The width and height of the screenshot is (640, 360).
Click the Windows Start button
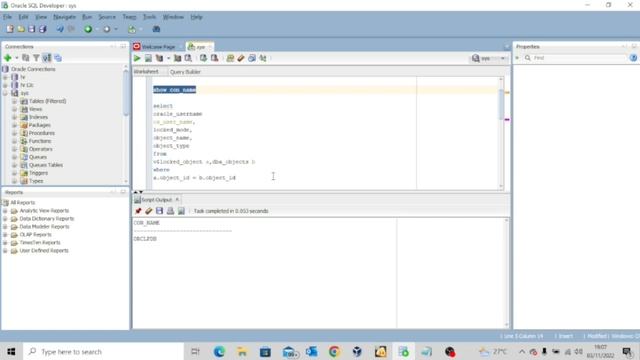click(x=11, y=351)
